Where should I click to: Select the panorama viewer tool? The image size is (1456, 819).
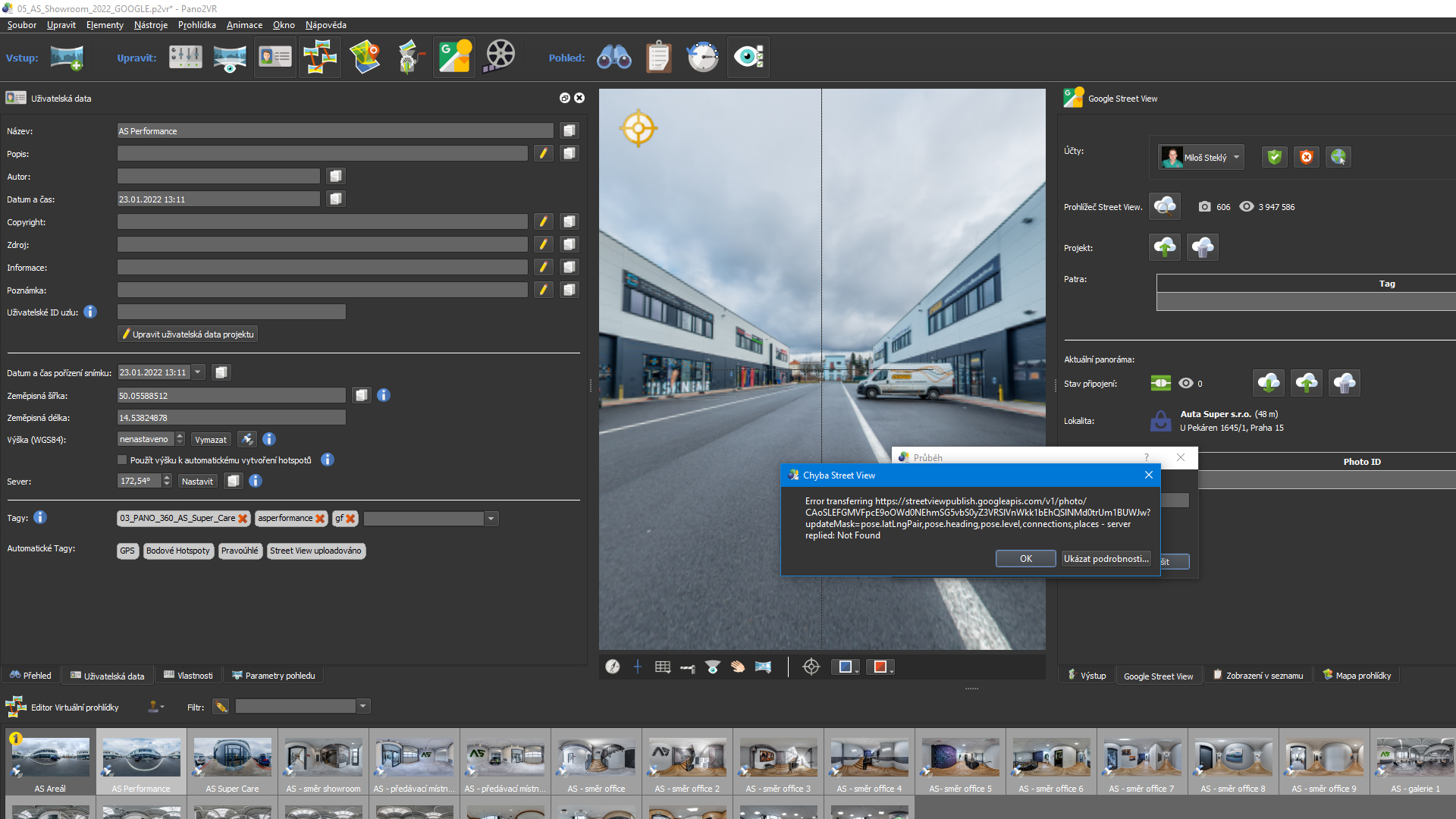point(614,57)
